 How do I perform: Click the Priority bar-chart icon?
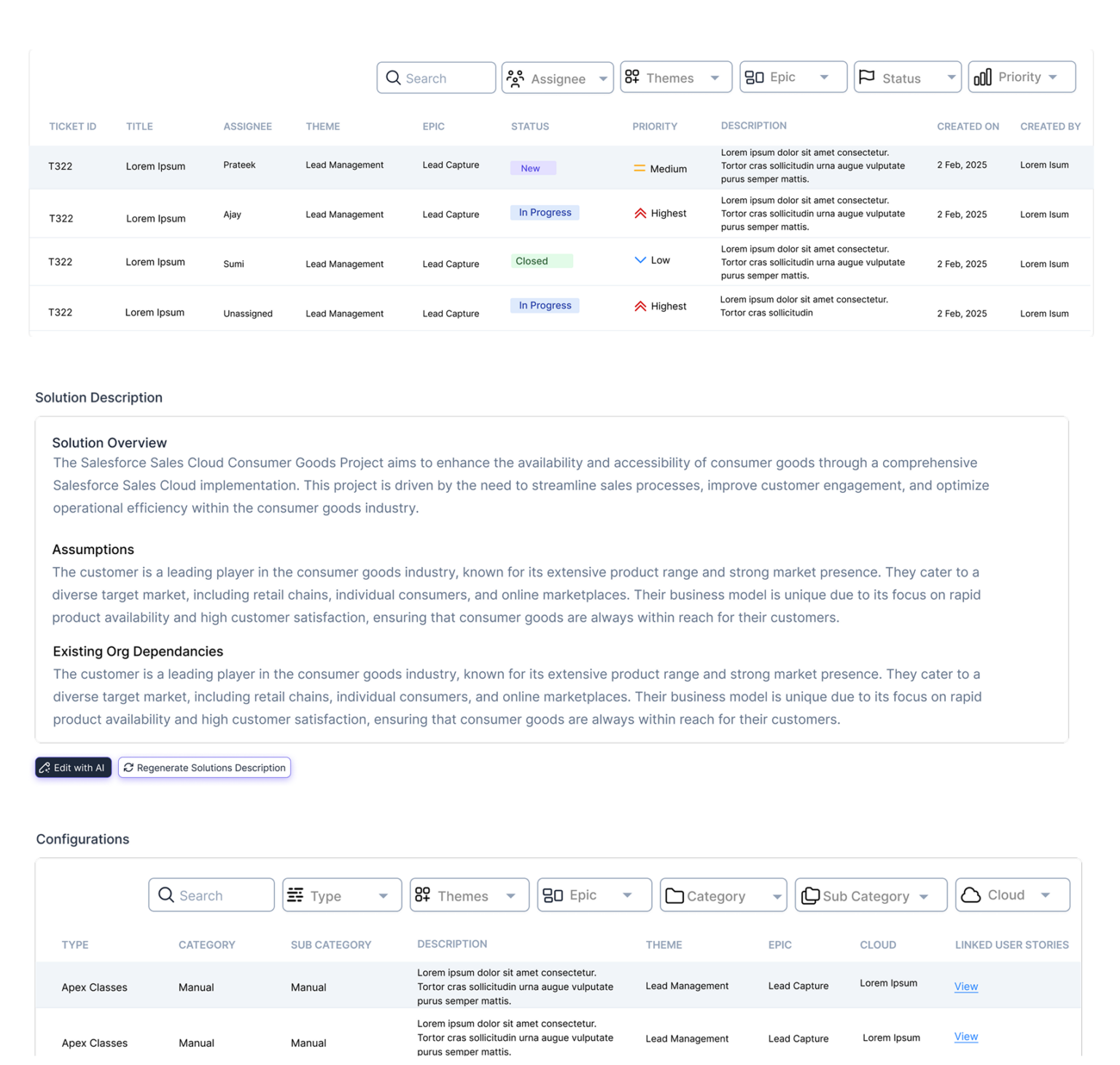coord(984,77)
